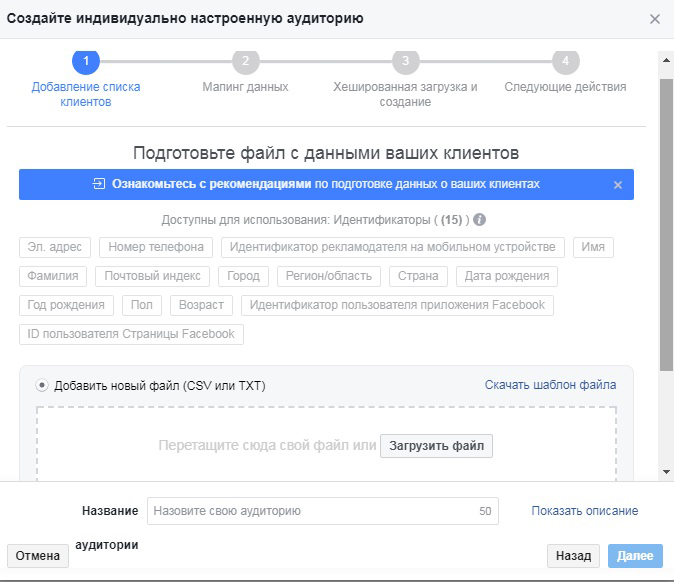Click the Почтовый индекс identifier tag

152,276
